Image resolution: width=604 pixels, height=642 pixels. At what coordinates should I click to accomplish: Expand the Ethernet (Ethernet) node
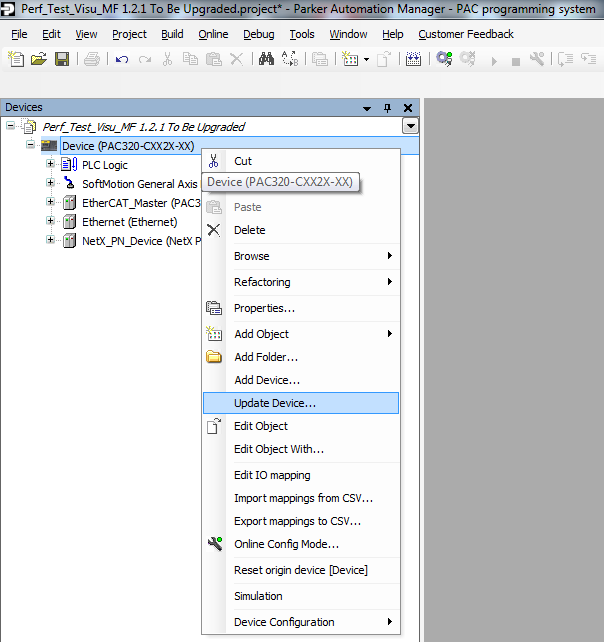point(50,220)
